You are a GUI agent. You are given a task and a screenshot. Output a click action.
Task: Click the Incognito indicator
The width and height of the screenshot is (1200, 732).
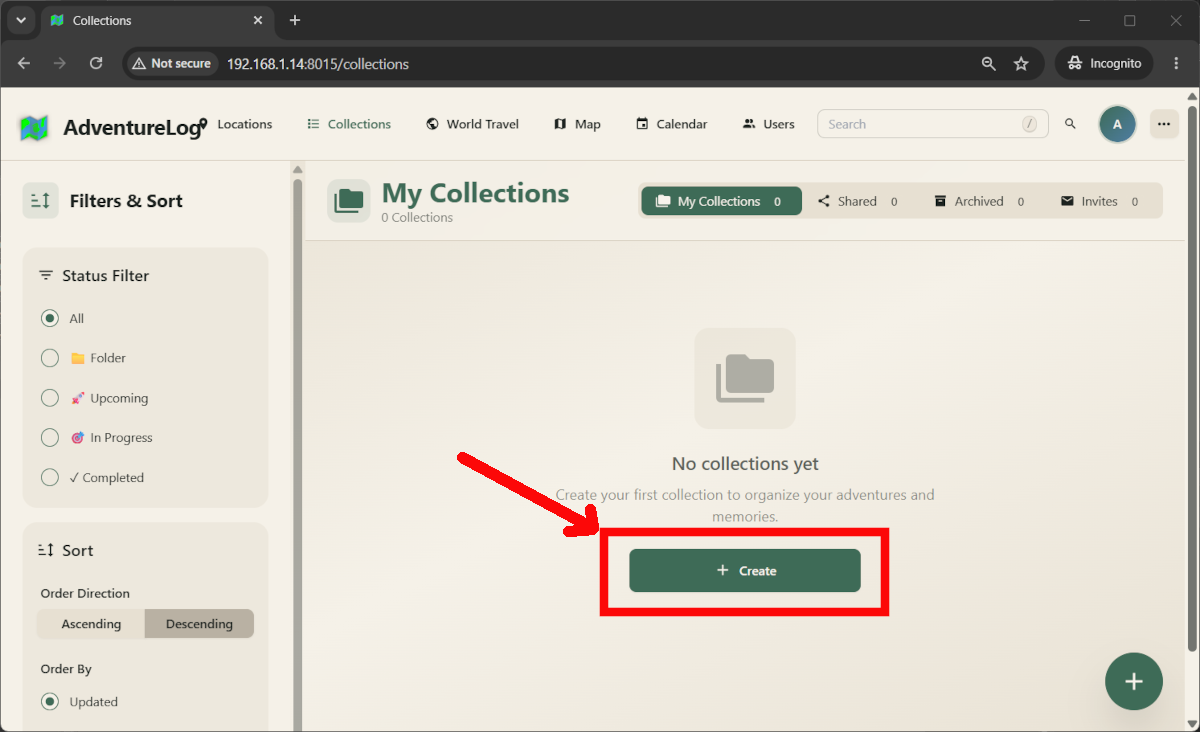click(1104, 63)
